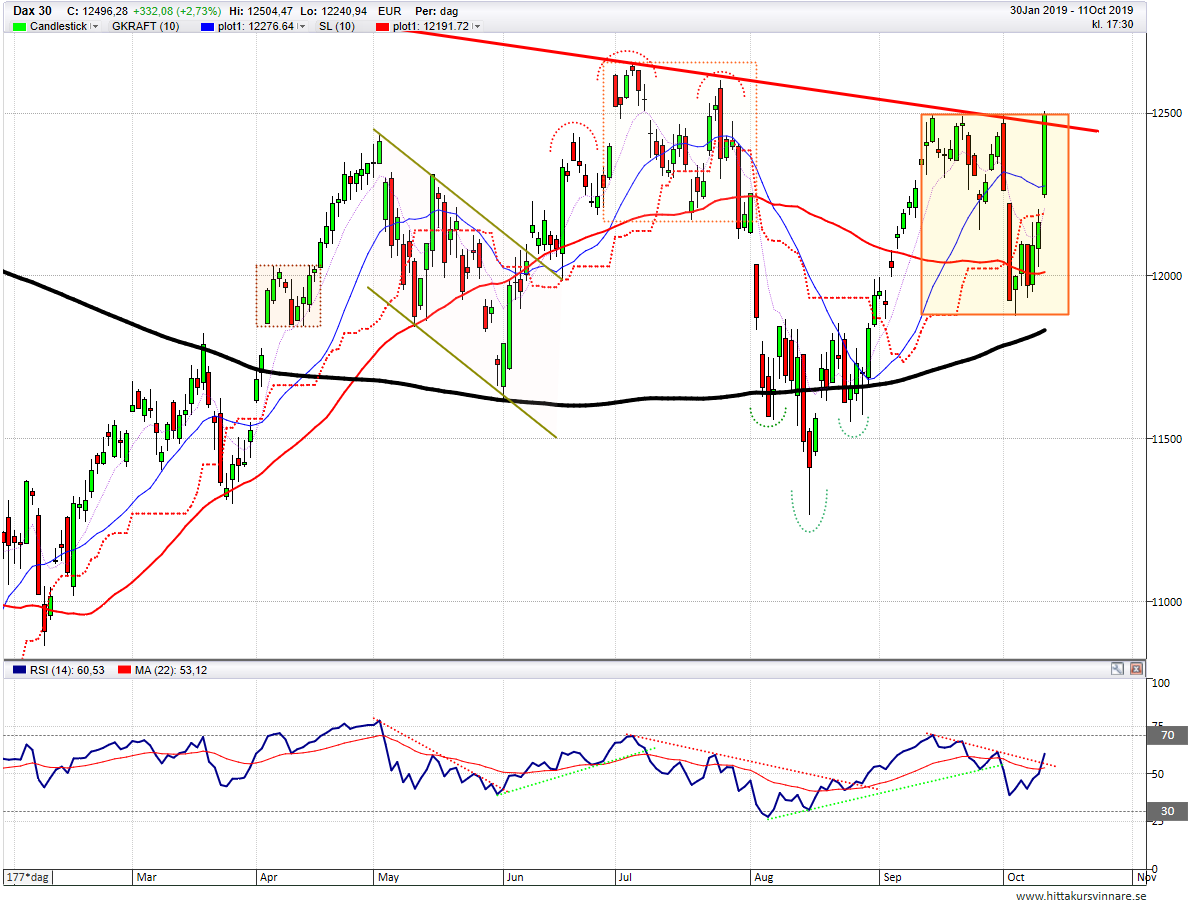
Task: Click the 177*dag timespan box
Action: (x=29, y=877)
